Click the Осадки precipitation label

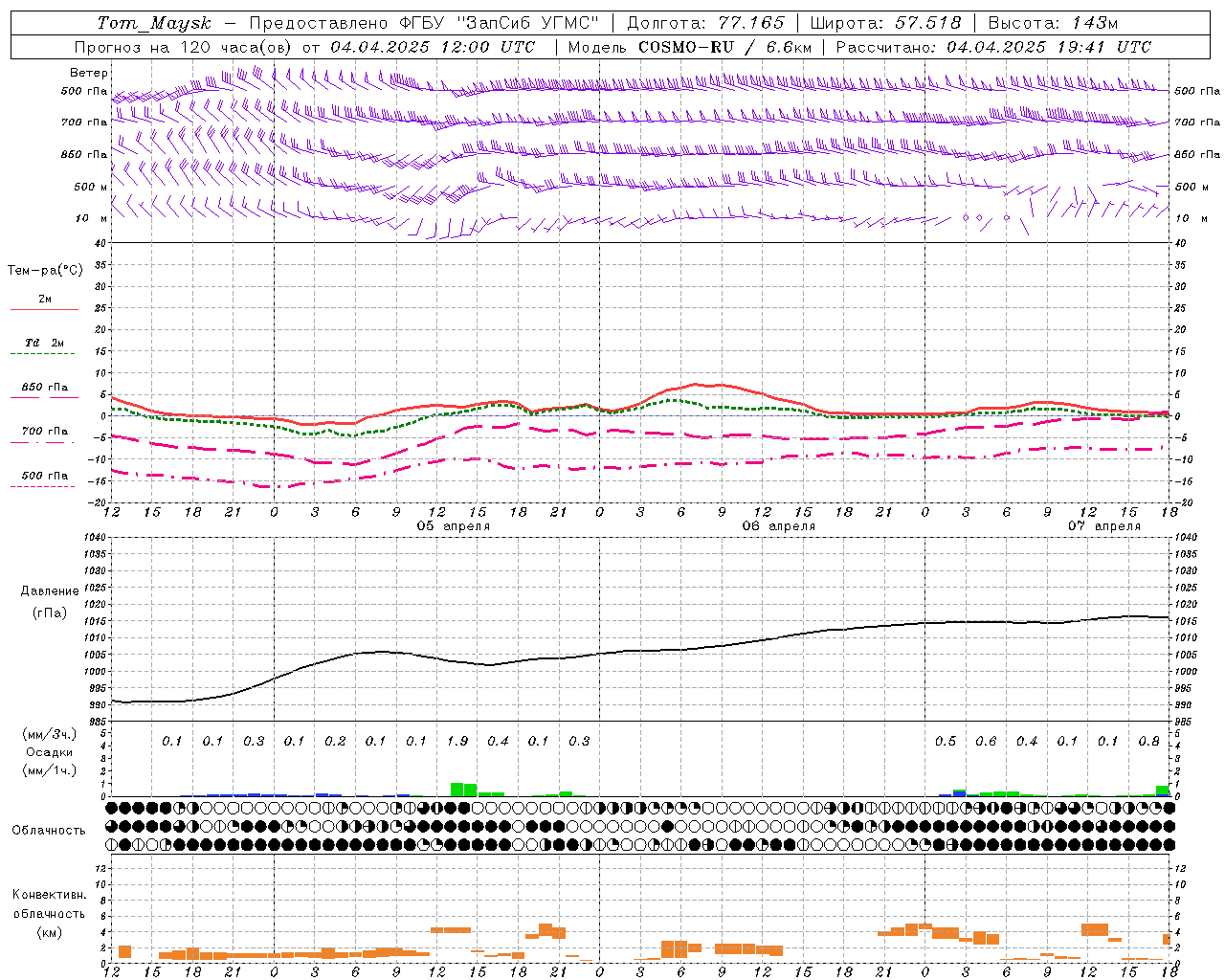[50, 752]
